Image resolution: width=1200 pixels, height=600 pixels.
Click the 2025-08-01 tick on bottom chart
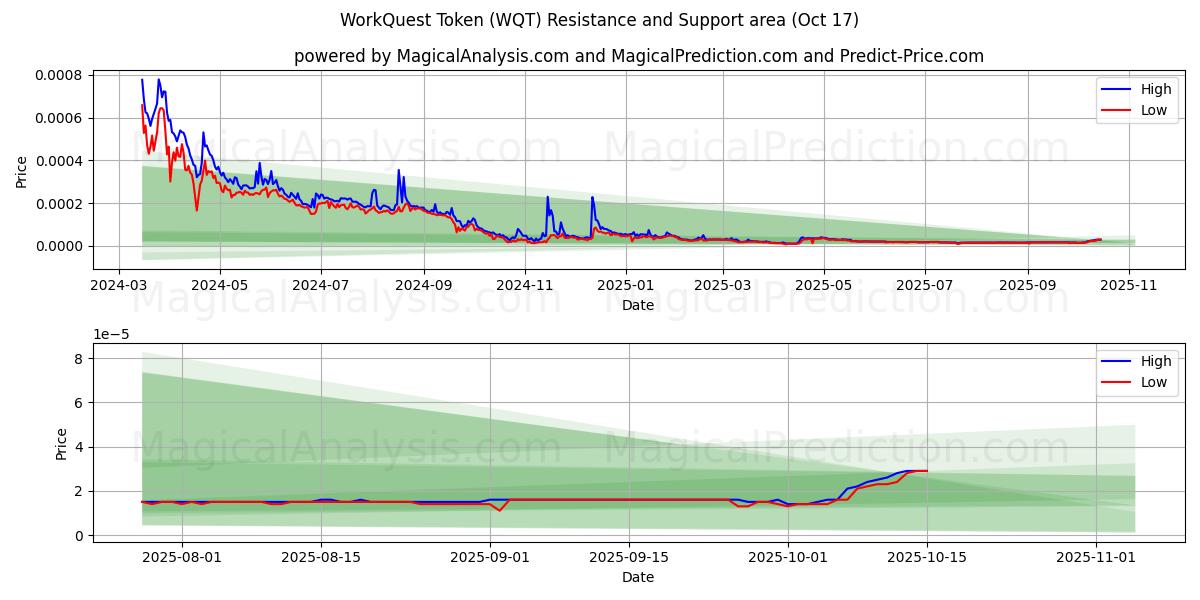[183, 557]
